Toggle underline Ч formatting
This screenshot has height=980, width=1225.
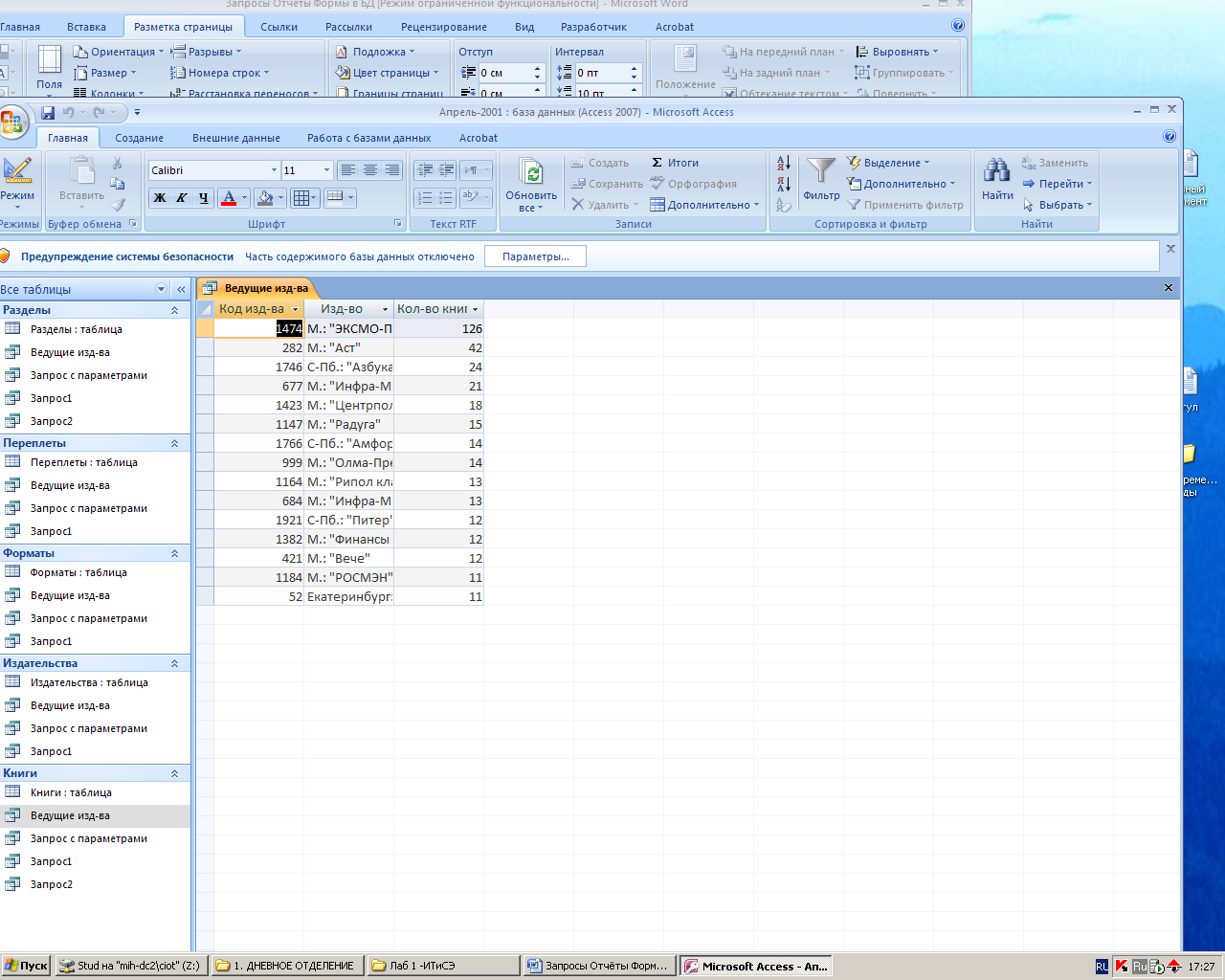(204, 198)
